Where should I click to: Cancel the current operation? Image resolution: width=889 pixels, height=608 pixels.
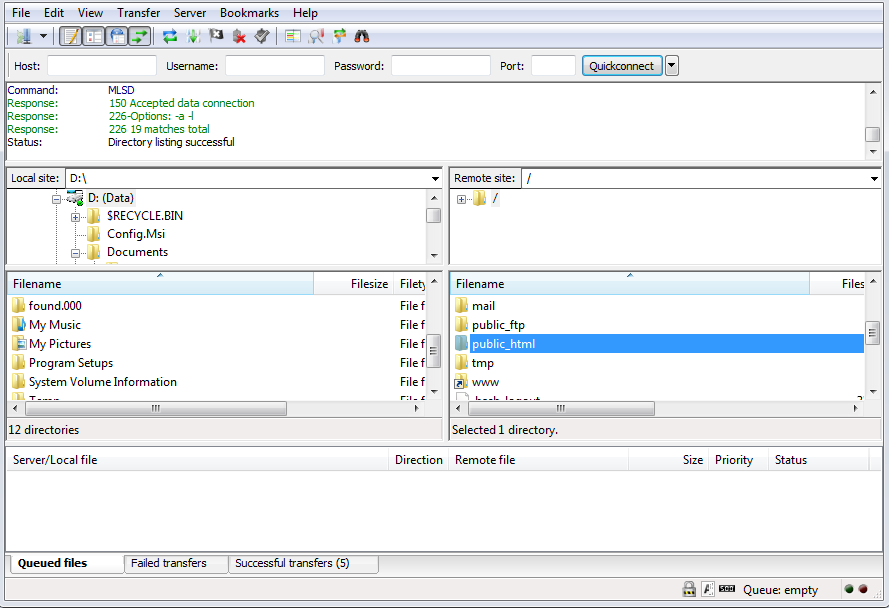tap(216, 36)
